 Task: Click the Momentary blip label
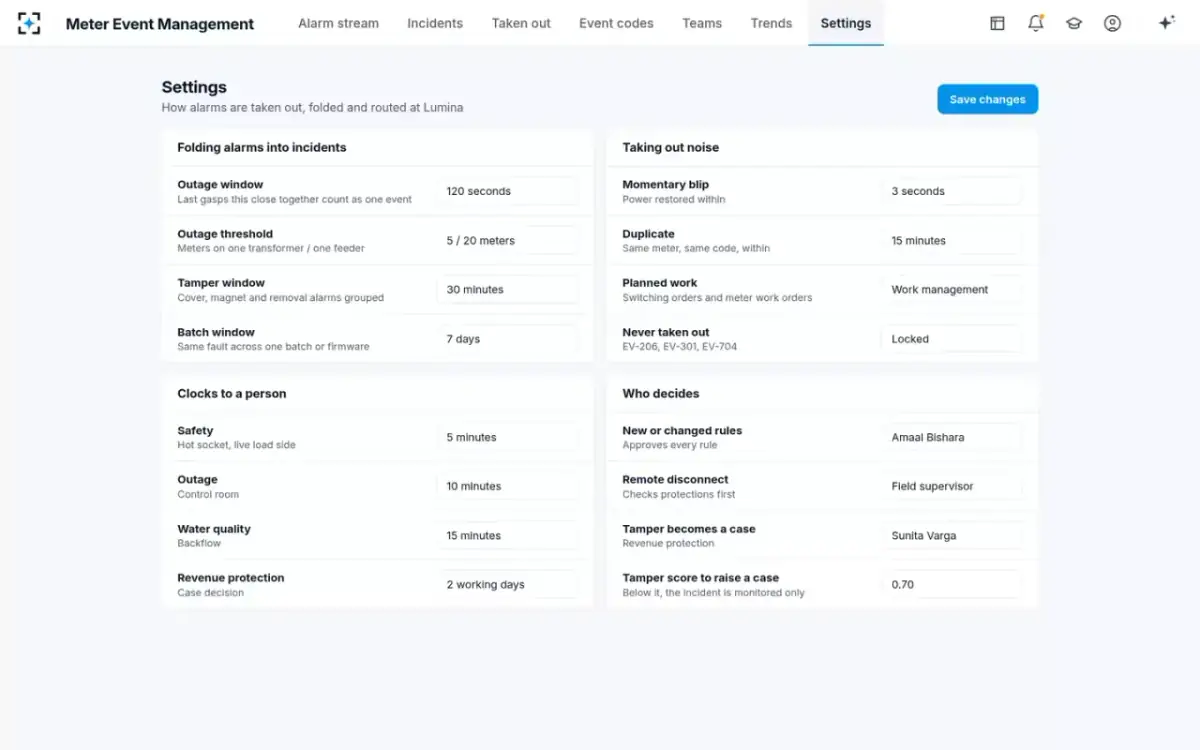pyautogui.click(x=666, y=184)
